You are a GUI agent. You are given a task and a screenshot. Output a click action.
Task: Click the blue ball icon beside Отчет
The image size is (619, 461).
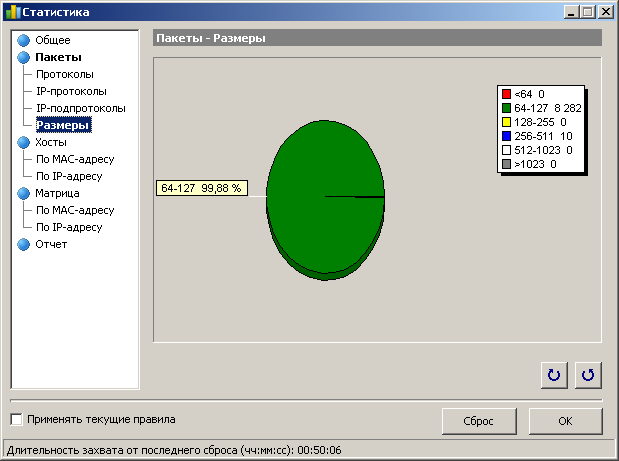24,244
